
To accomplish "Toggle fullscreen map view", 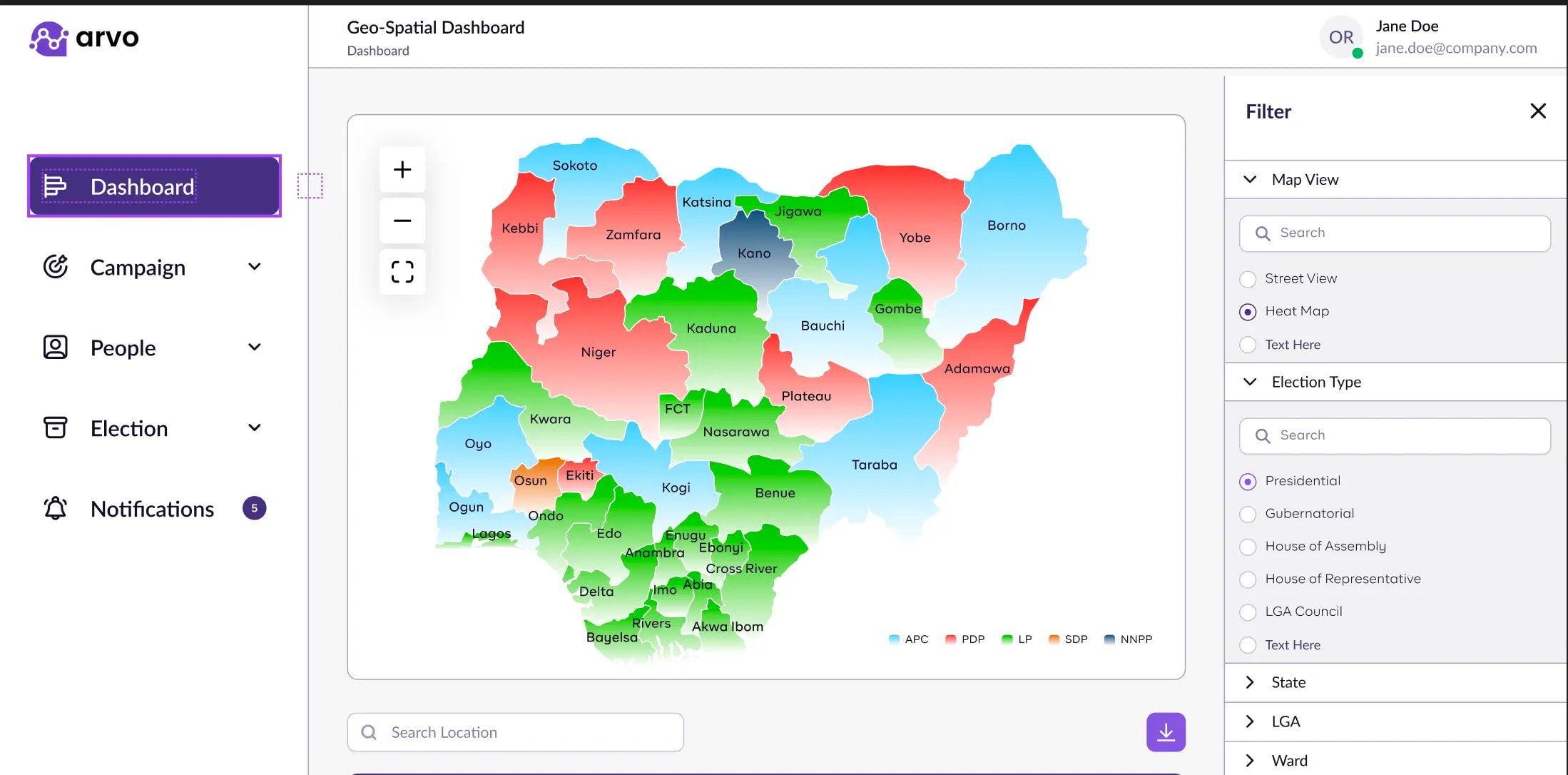I will pyautogui.click(x=402, y=272).
